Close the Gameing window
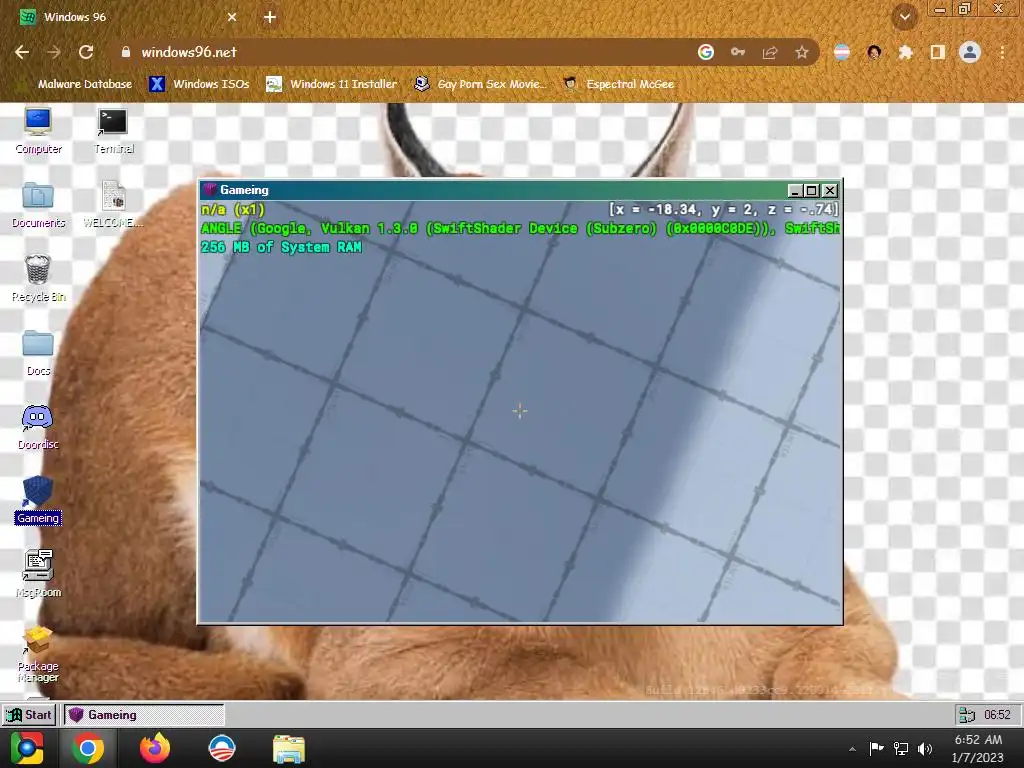 [829, 191]
